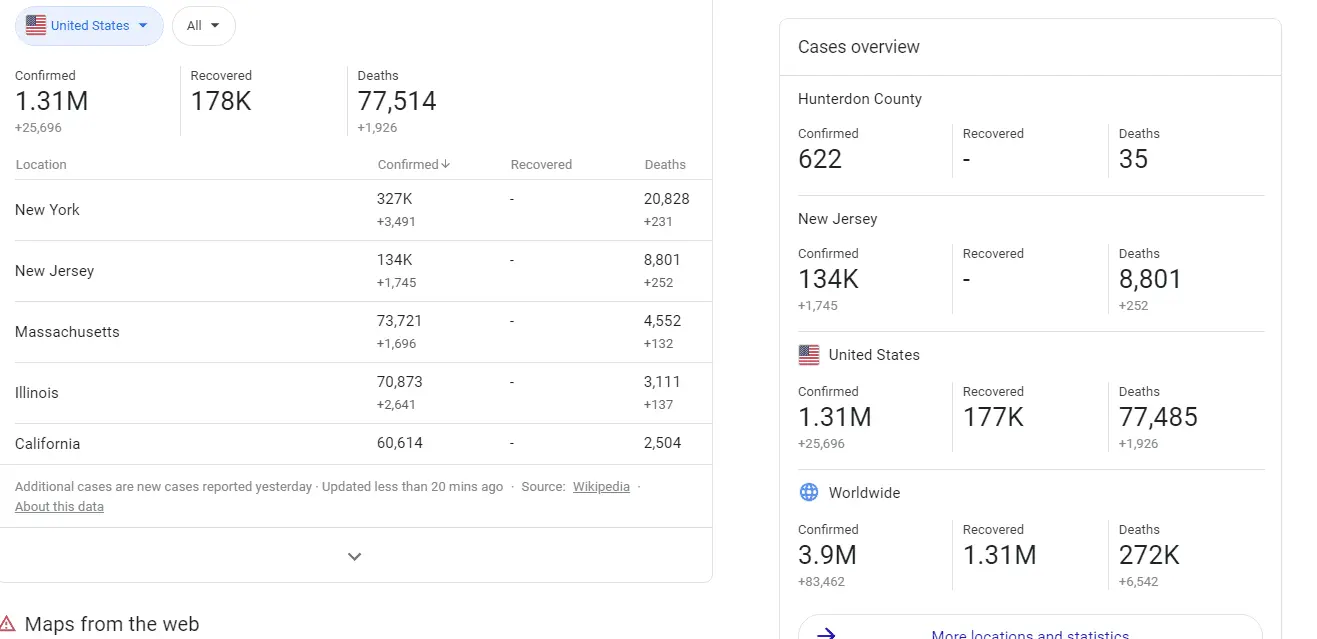Sort by the Recovered column header

(x=541, y=165)
